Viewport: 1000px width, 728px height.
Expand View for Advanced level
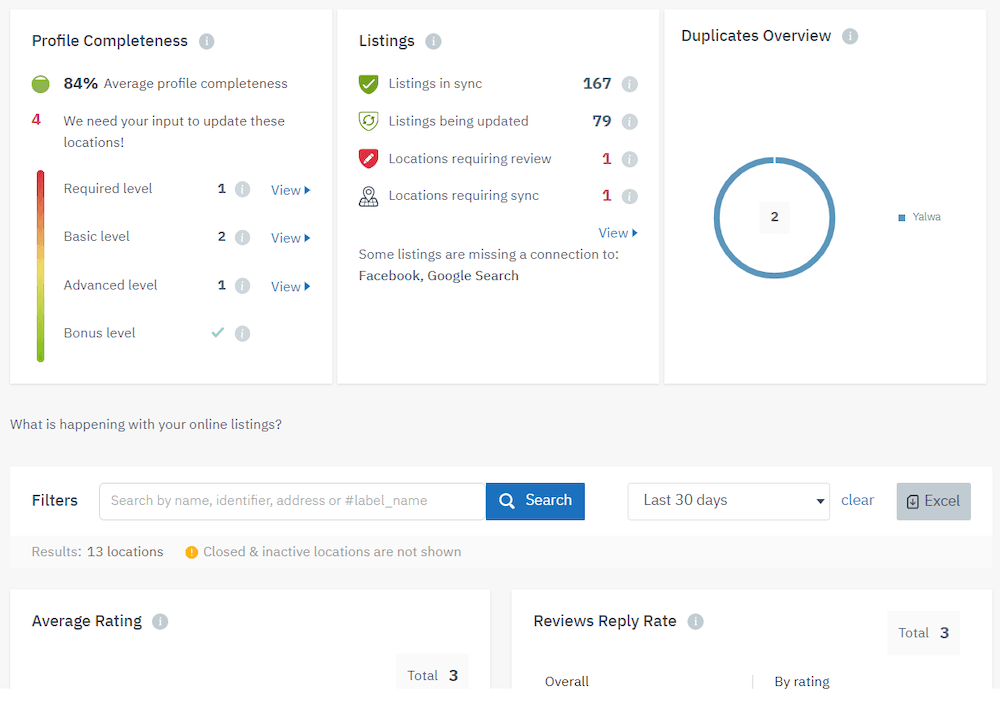(290, 286)
